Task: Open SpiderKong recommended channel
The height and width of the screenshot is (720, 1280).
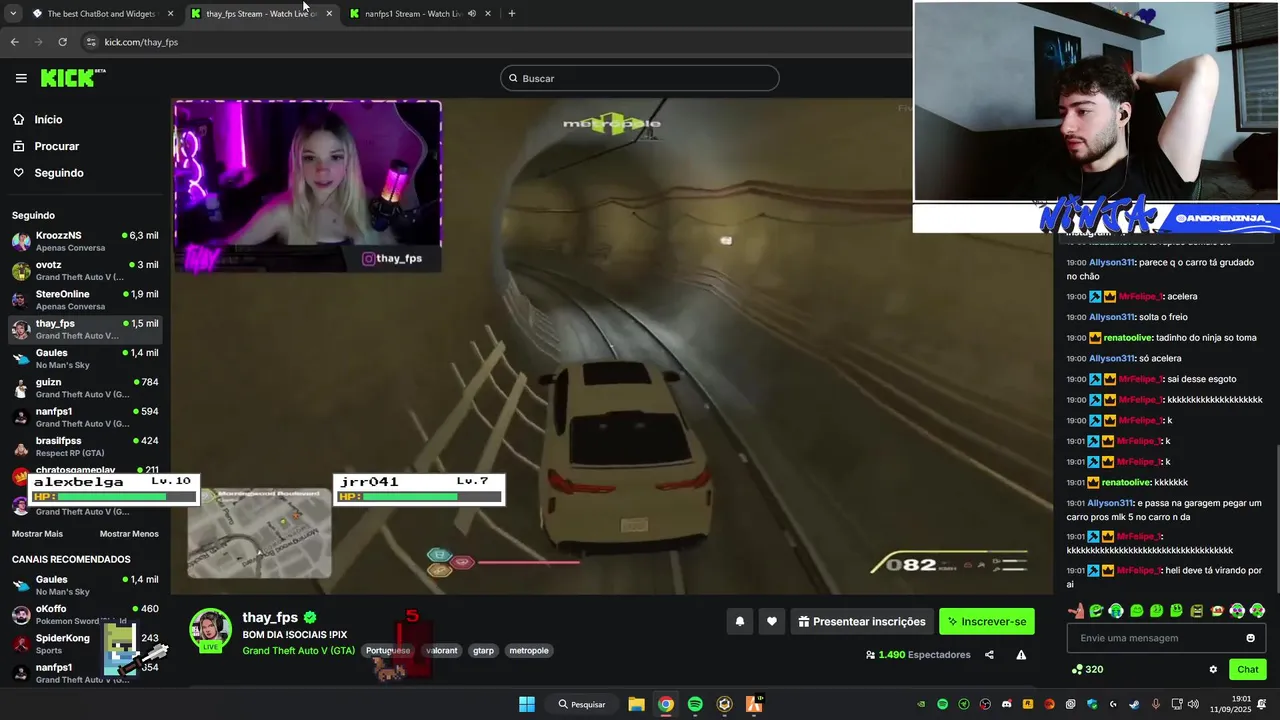Action: tap(85, 643)
